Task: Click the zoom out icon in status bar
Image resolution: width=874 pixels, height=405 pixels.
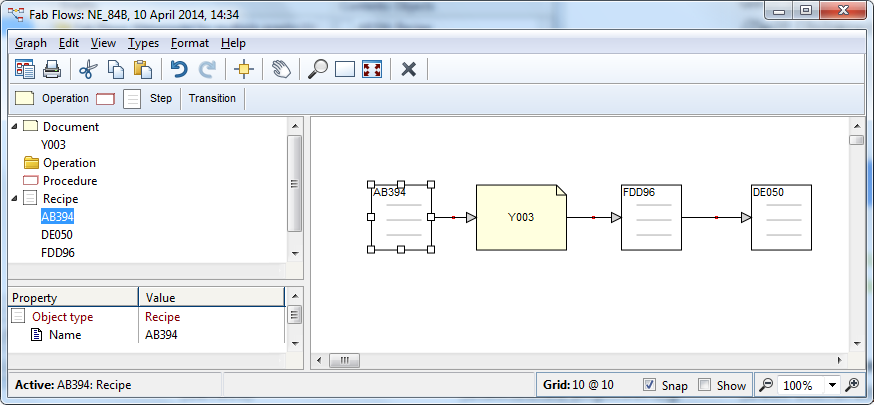Action: tap(765, 385)
